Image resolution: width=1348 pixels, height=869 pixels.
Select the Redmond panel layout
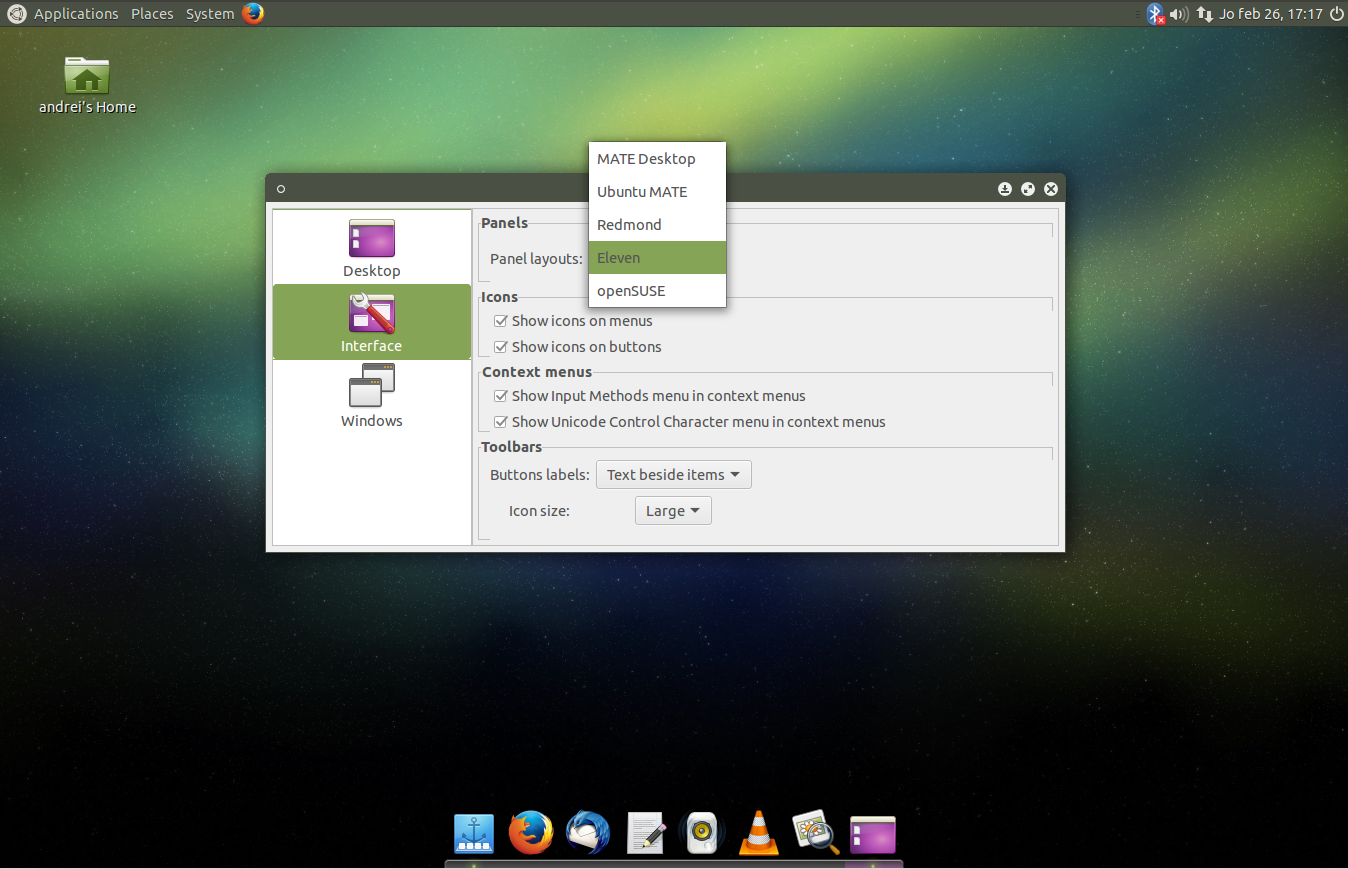tap(628, 224)
